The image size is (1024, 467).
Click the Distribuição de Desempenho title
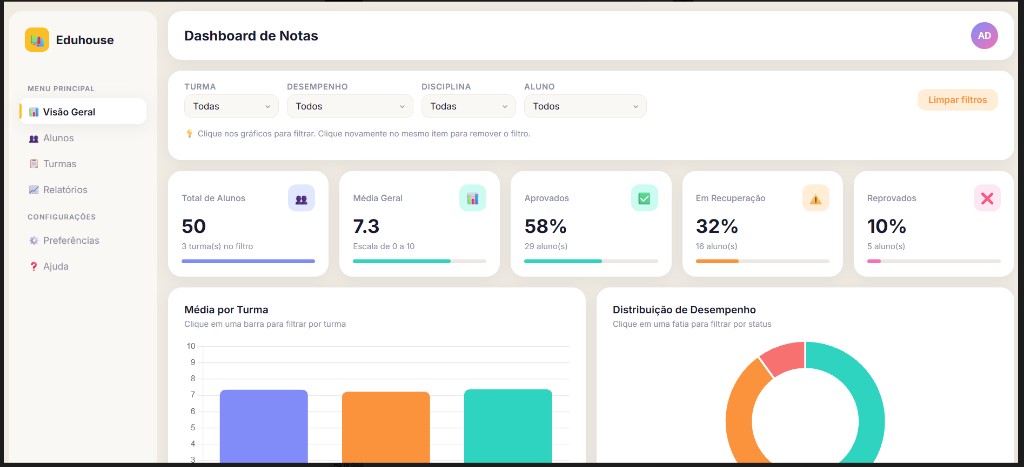[x=684, y=310]
